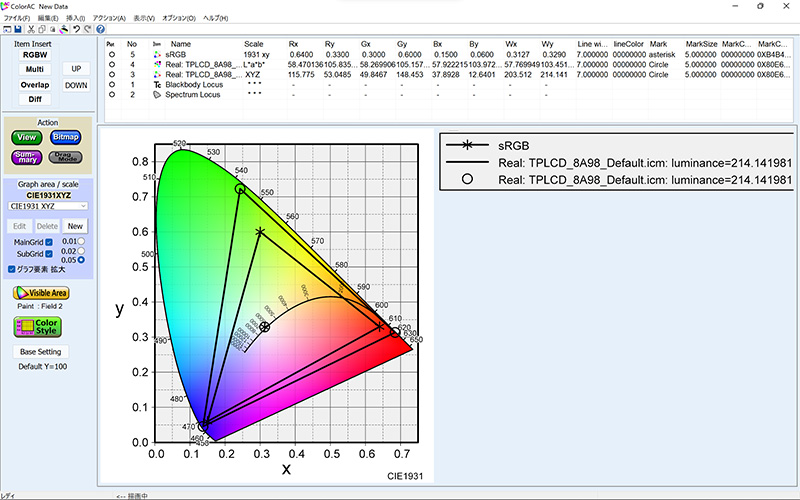The height and width of the screenshot is (500, 800).
Task: Click the purple Summary action button
Action: click(x=26, y=157)
